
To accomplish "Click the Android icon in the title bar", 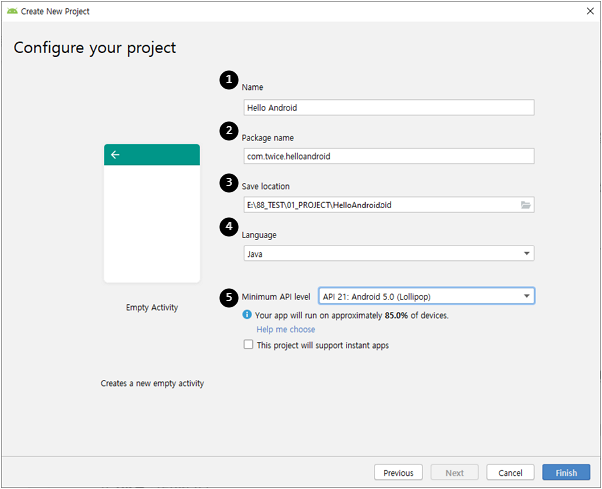I will point(11,9).
